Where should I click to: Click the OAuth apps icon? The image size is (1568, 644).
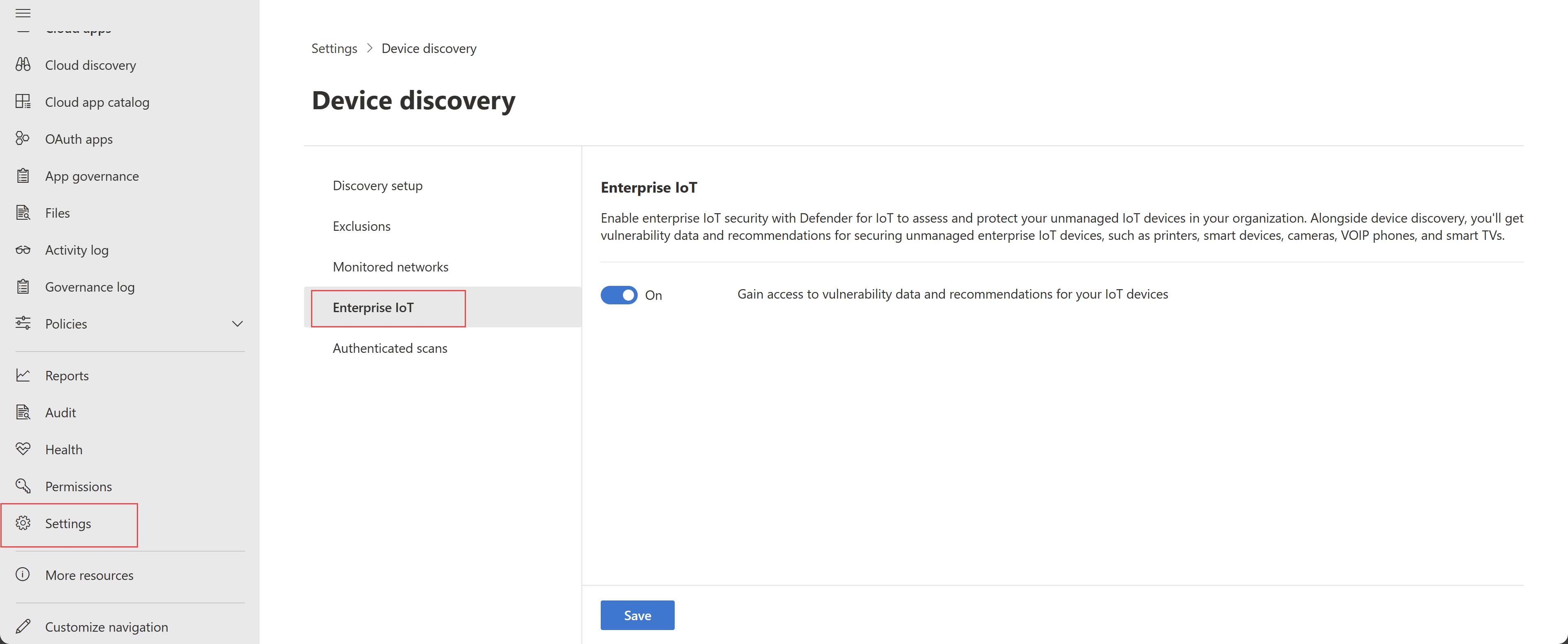click(25, 138)
